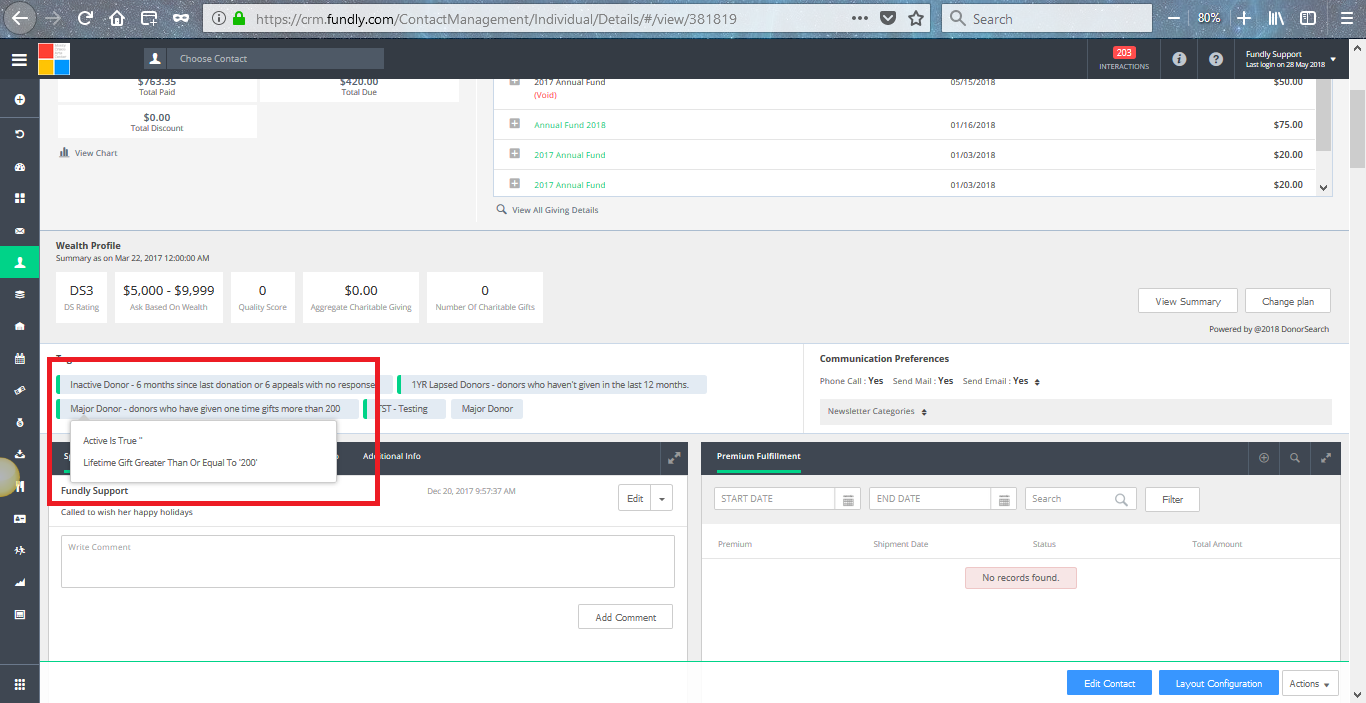Image resolution: width=1366 pixels, height=703 pixels.
Task: Open the rising chart sidebar icon
Action: click(19, 582)
